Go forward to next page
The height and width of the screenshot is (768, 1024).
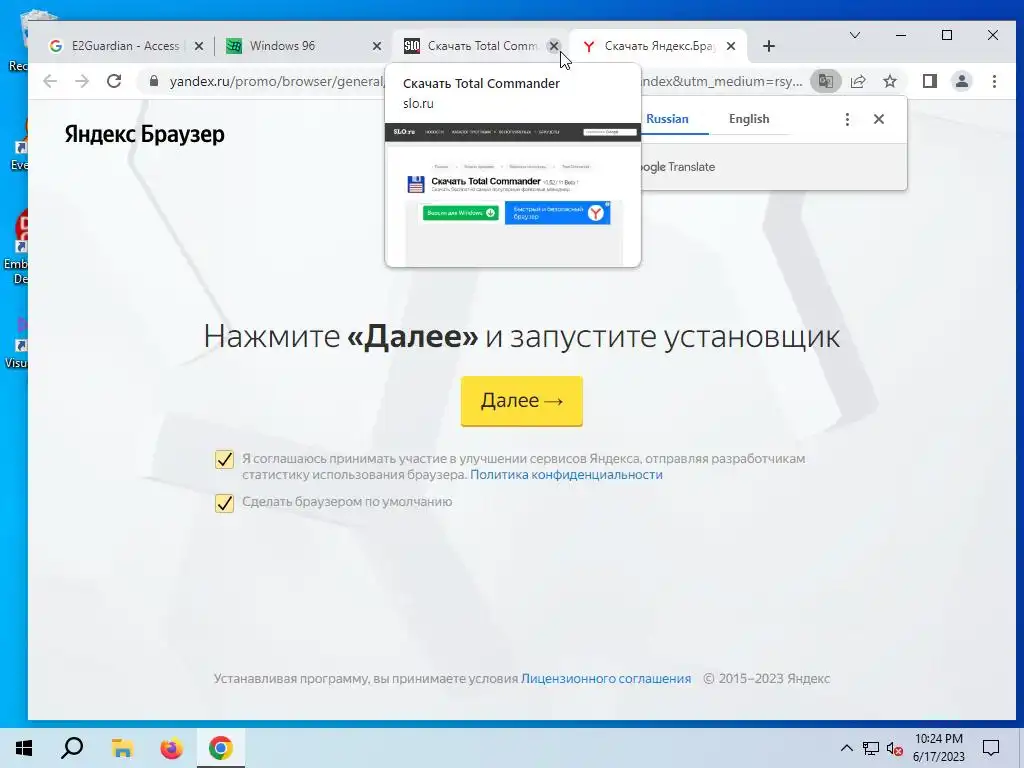[82, 81]
